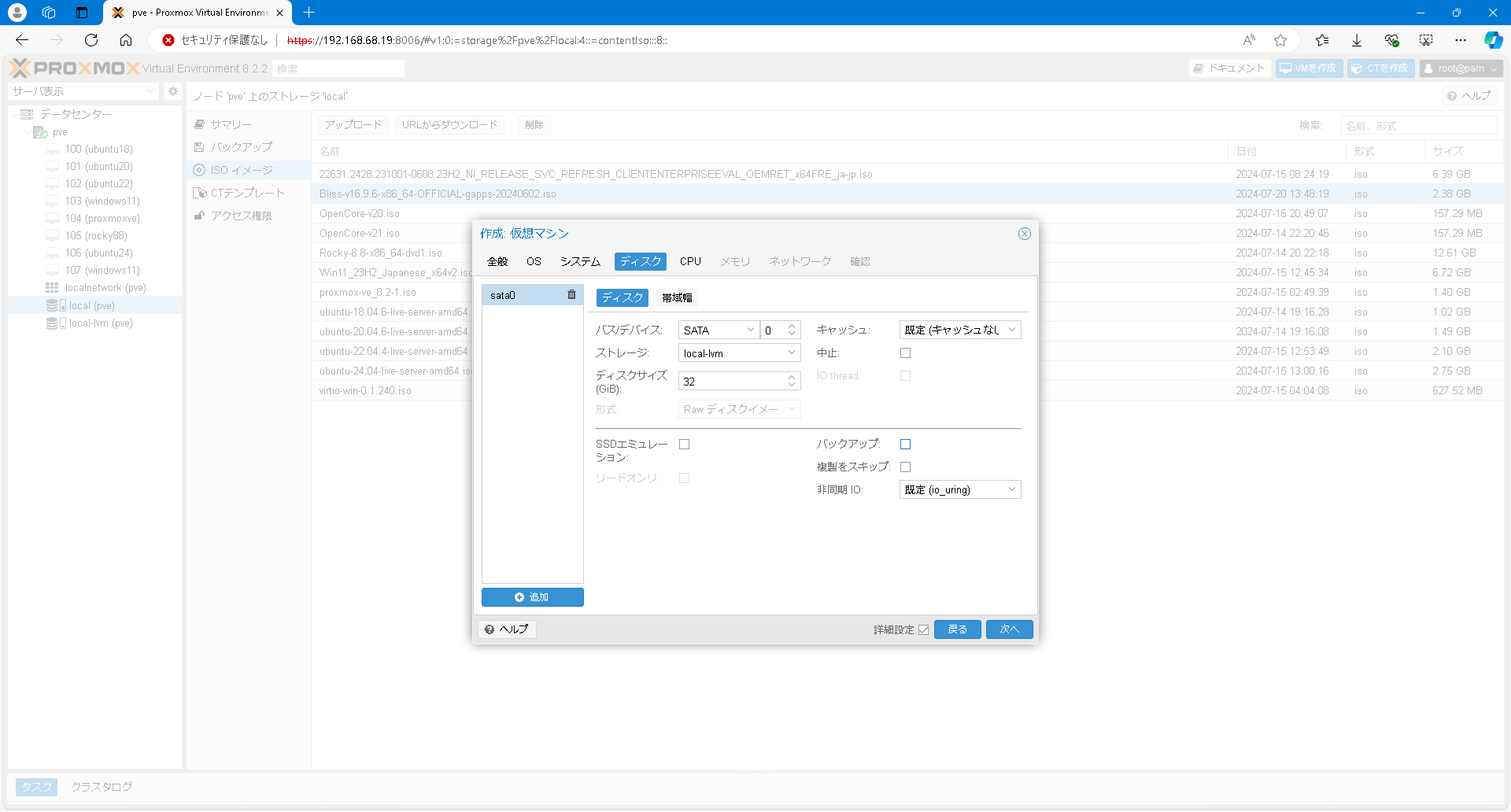Viewport: 1511px width, 812px height.
Task: Open the root@pam user menu
Action: coord(1461,68)
